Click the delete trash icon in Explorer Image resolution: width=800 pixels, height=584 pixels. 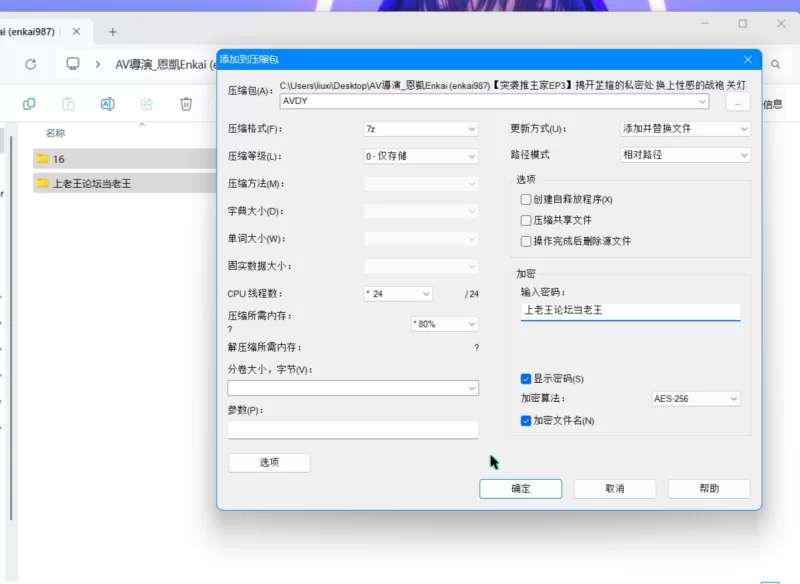click(x=186, y=104)
